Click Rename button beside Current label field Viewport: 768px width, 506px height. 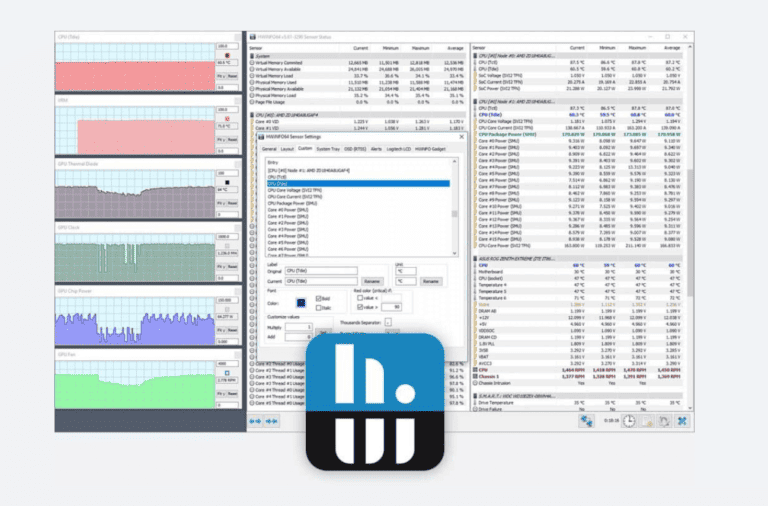point(372,281)
